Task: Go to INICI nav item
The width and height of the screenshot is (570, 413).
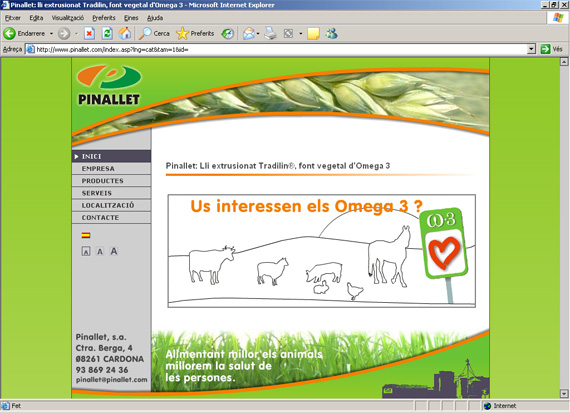Action: pyautogui.click(x=111, y=156)
